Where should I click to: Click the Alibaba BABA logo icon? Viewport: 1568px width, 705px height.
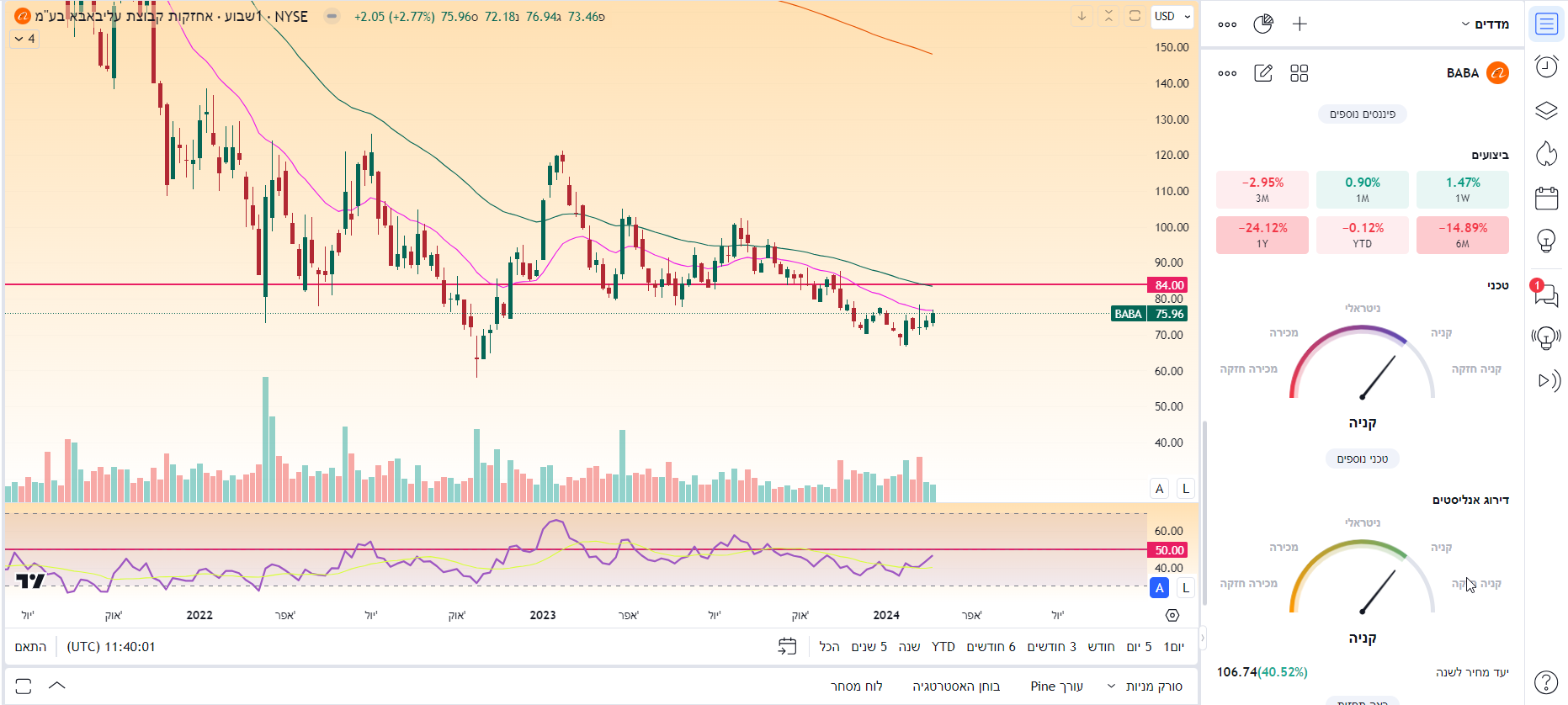1498,73
